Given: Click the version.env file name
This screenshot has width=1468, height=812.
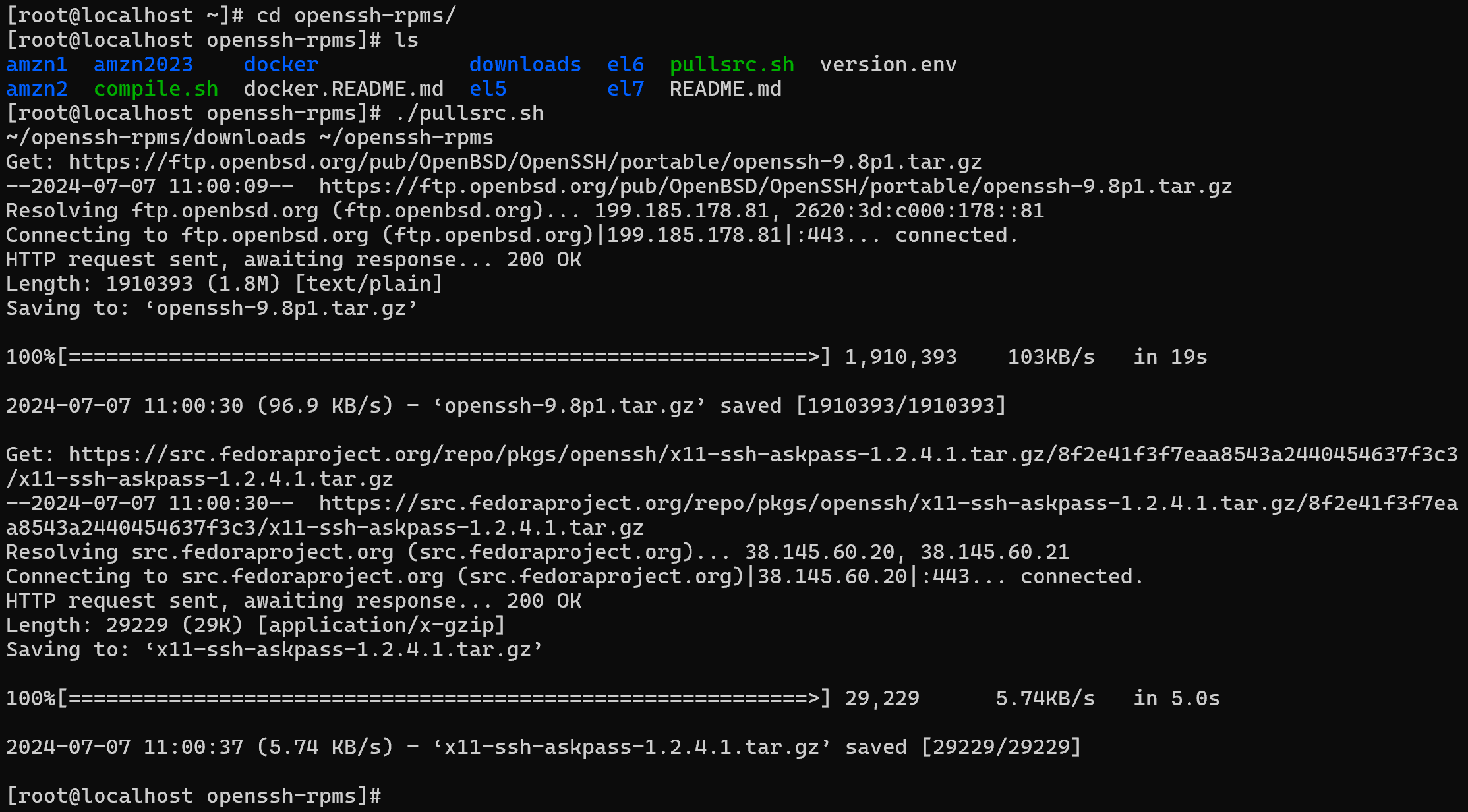Looking at the screenshot, I should 888,65.
